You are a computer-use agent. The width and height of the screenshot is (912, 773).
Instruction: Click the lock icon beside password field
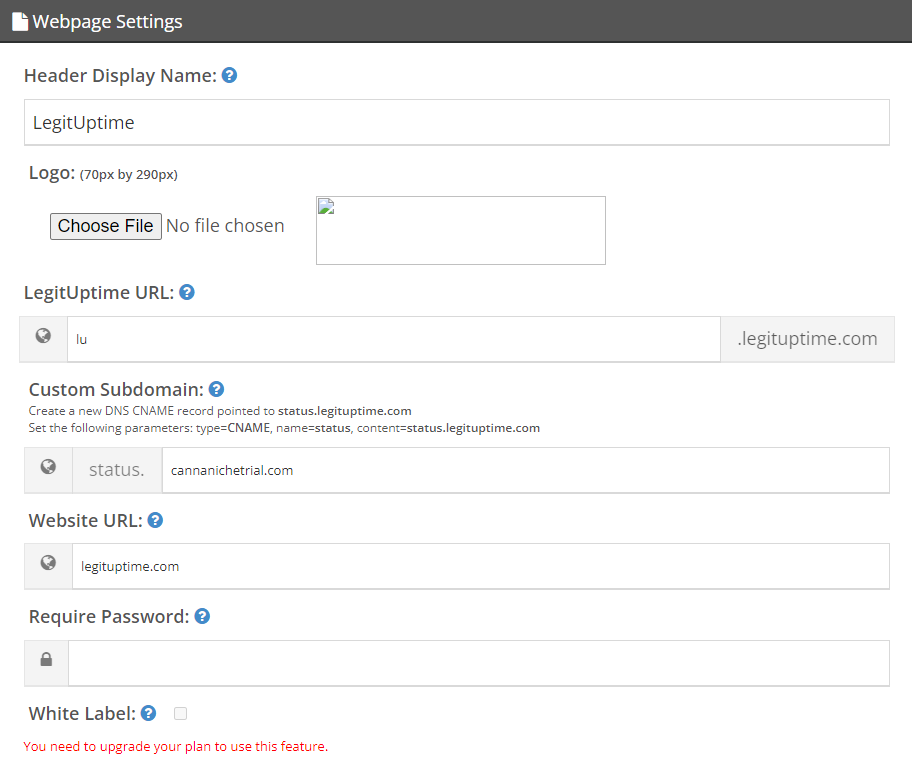pyautogui.click(x=46, y=660)
